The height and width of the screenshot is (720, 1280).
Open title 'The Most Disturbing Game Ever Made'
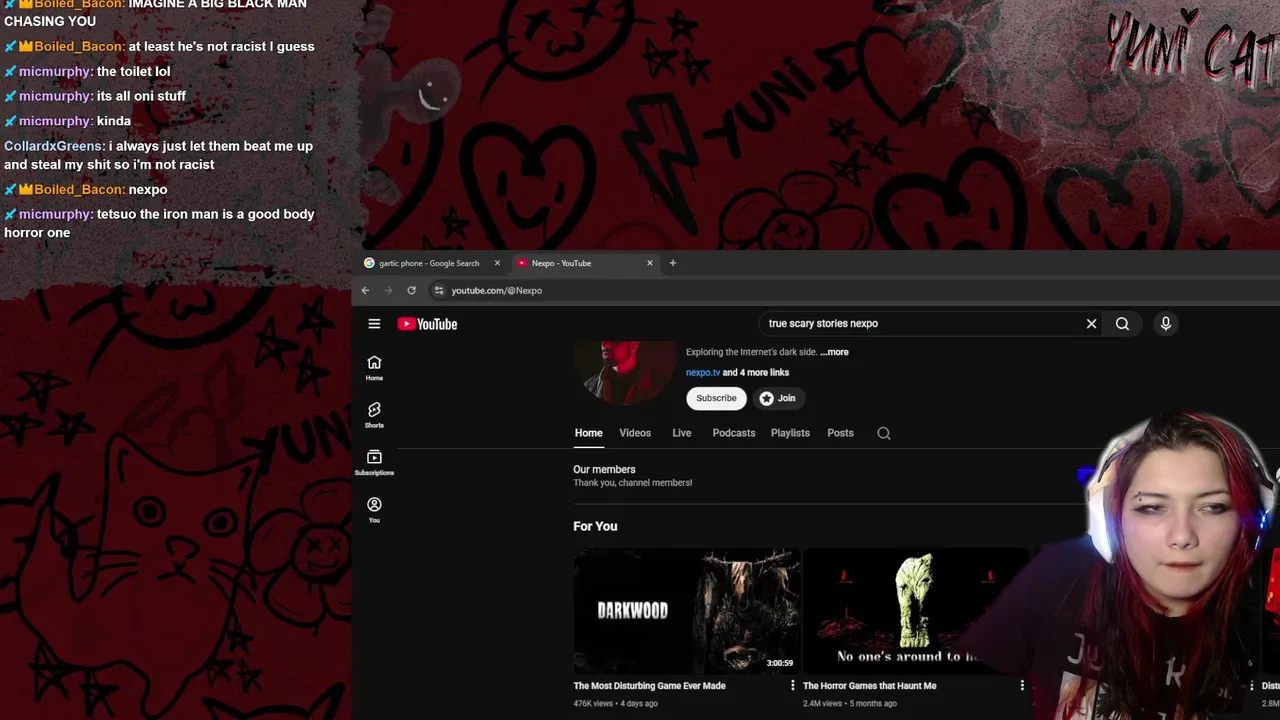click(649, 686)
